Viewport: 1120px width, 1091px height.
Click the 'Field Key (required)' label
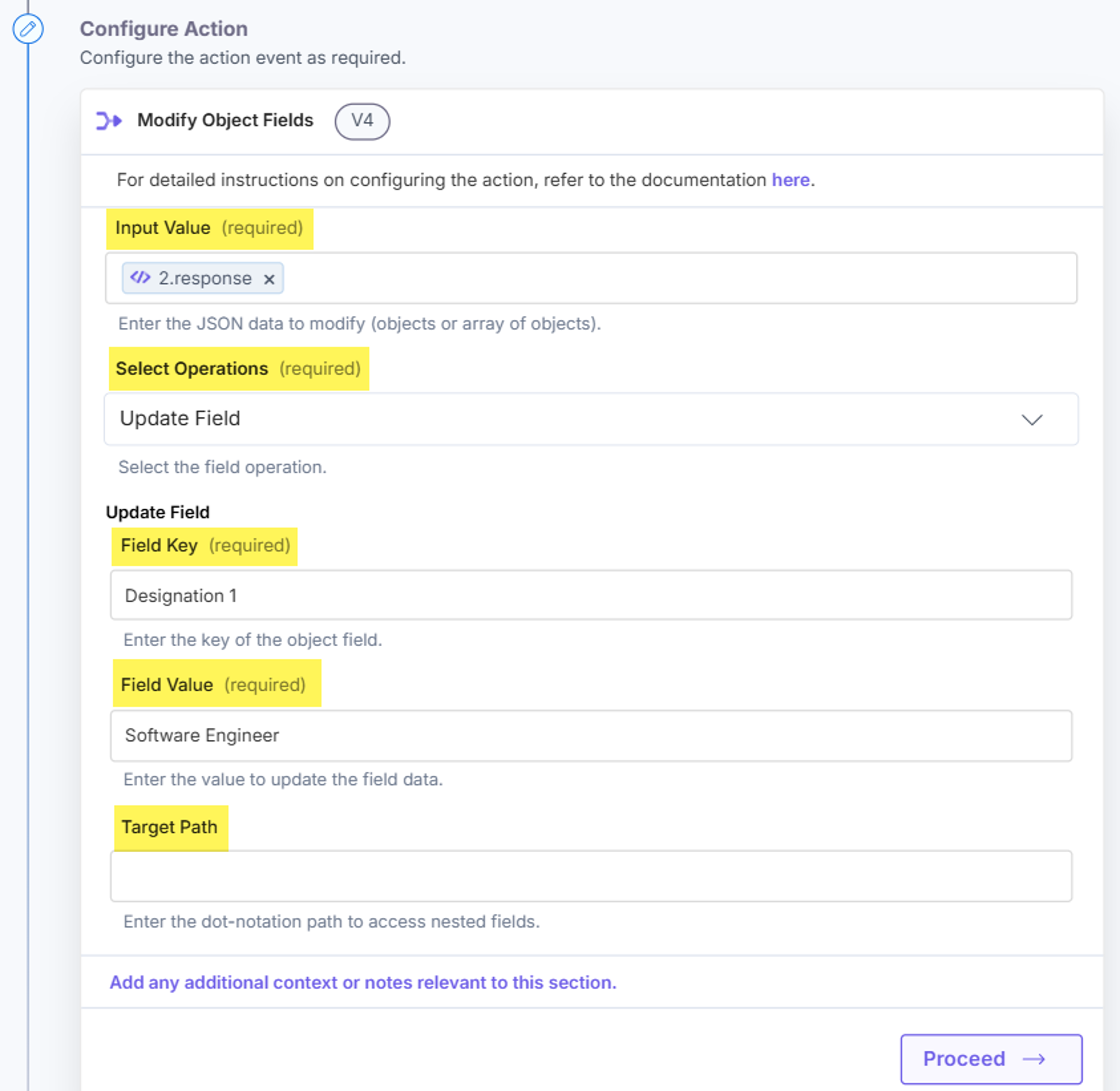click(x=205, y=546)
